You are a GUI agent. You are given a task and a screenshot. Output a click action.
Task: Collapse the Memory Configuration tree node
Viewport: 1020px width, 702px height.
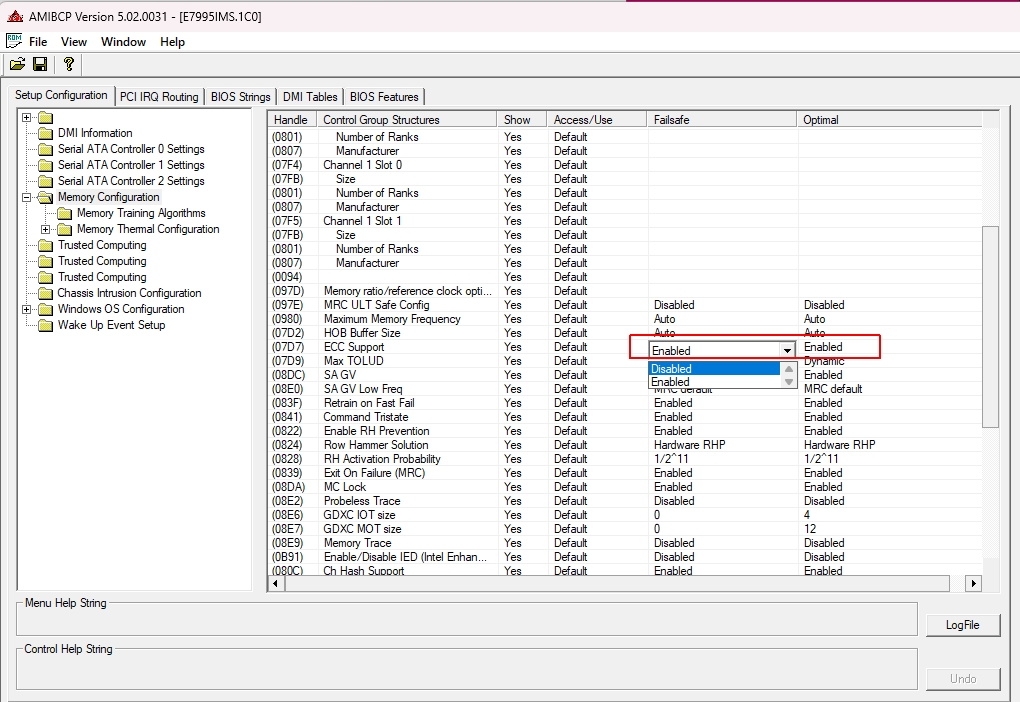pos(27,197)
